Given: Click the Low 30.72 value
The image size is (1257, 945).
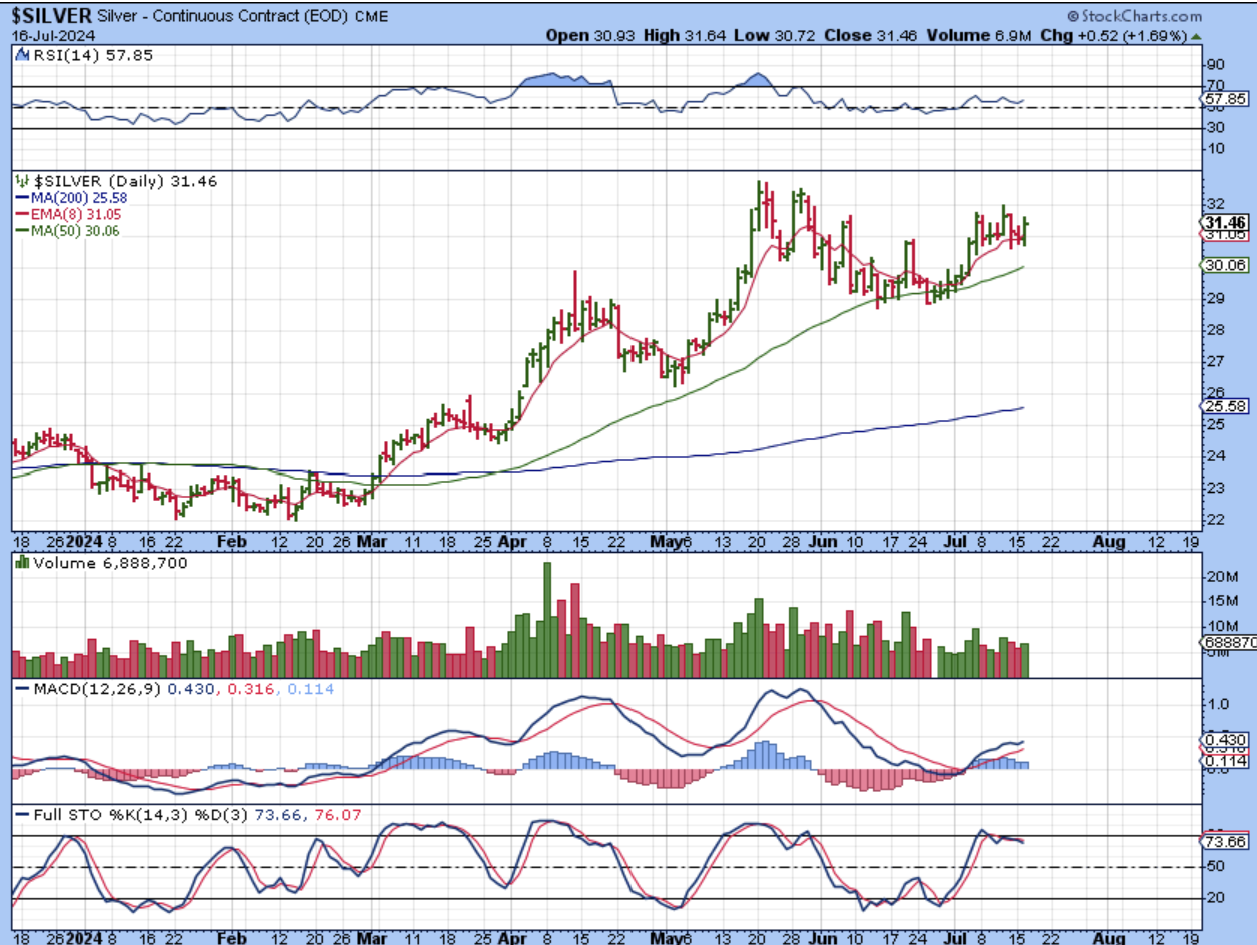Looking at the screenshot, I should [776, 35].
